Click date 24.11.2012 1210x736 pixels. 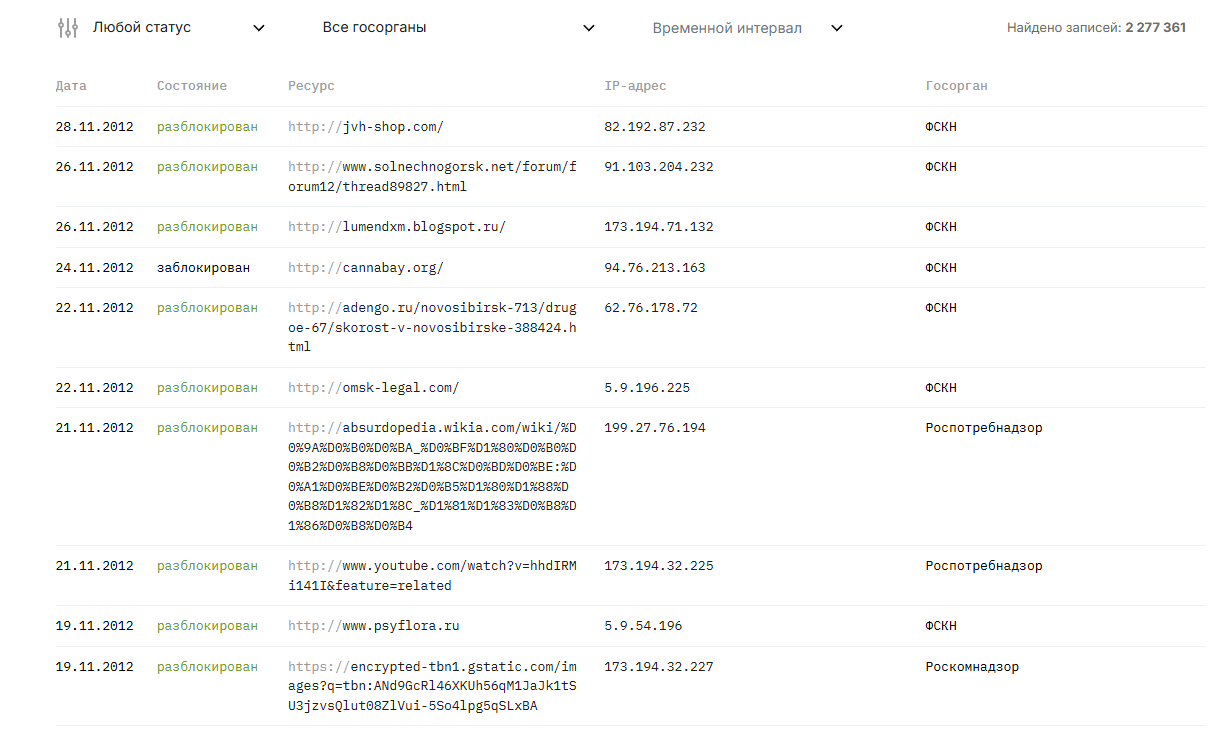click(95, 268)
